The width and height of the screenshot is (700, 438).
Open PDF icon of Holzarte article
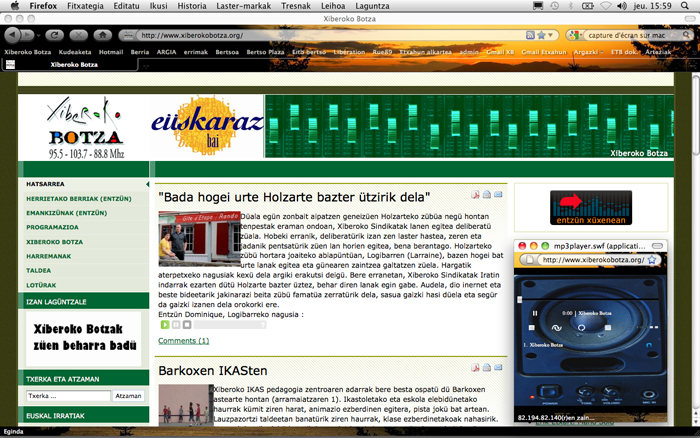coord(476,195)
